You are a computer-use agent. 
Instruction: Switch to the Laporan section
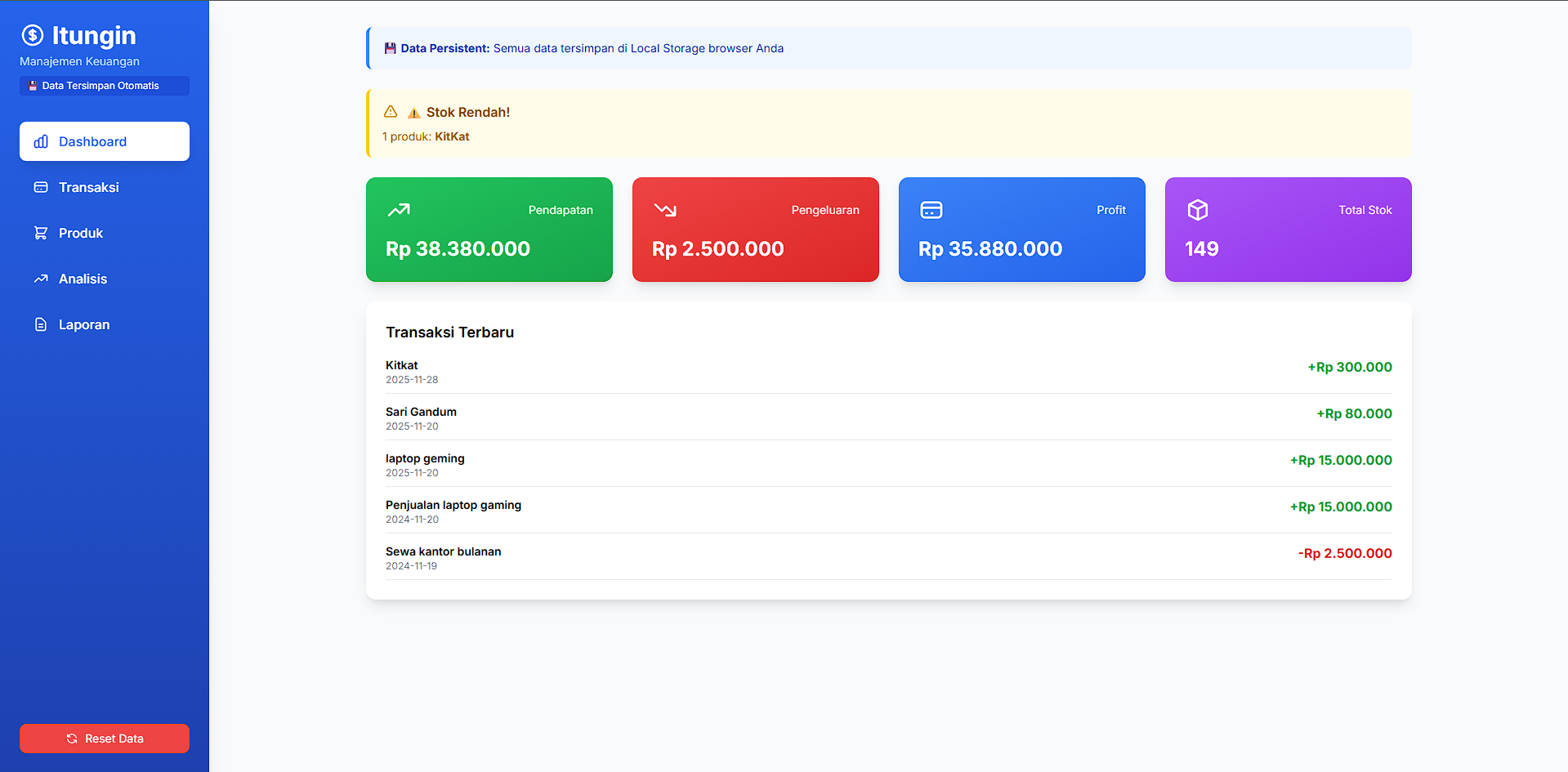tap(83, 324)
